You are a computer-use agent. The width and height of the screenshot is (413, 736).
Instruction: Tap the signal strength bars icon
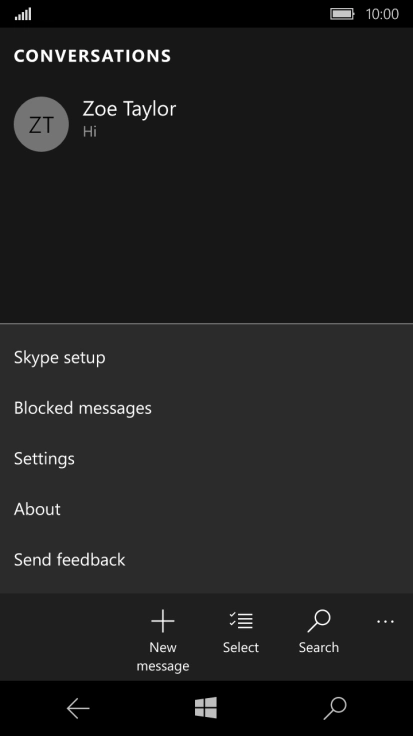[23, 15]
